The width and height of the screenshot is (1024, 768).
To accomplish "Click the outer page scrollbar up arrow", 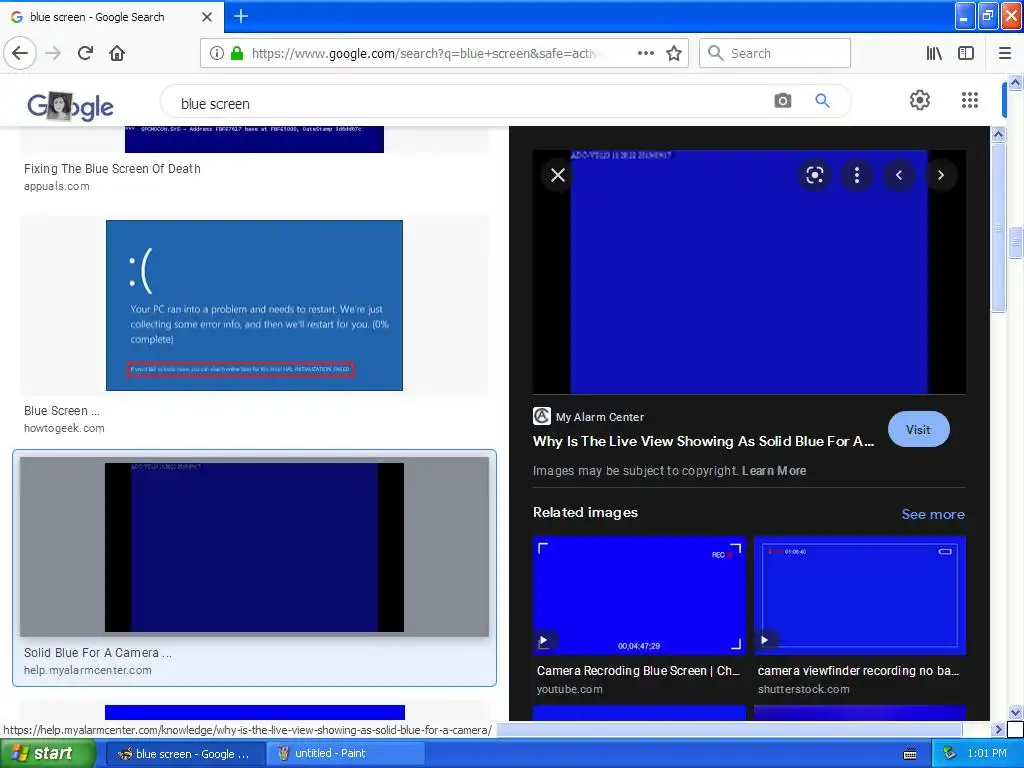I will (1015, 82).
